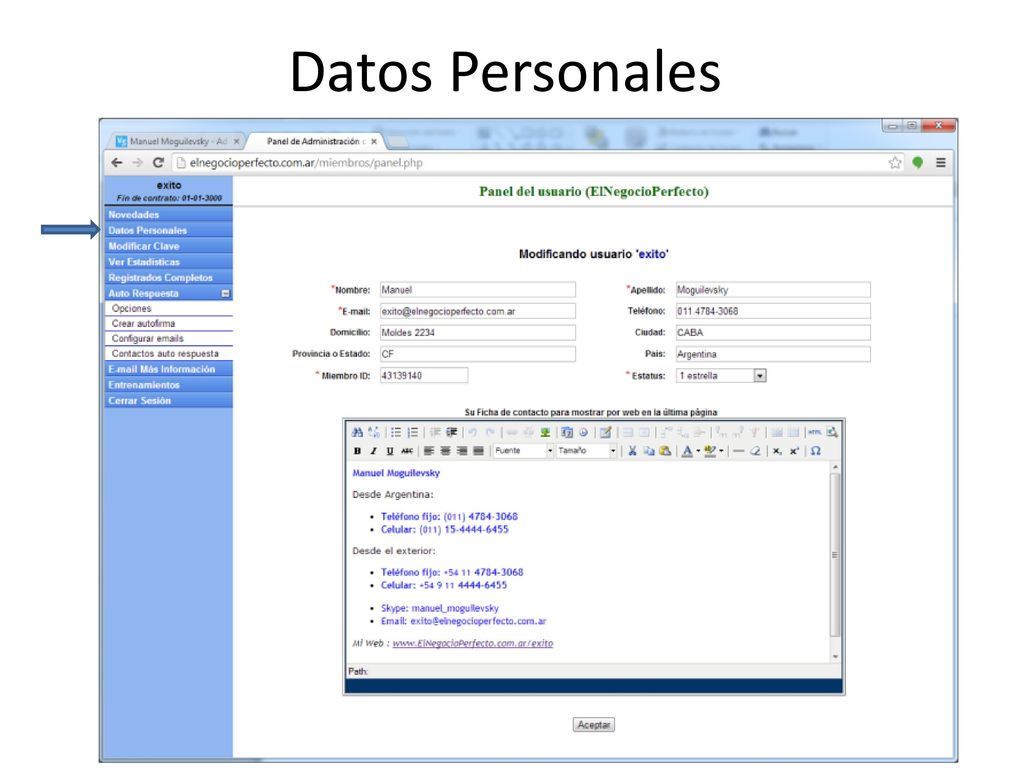Click the E-mail input field

point(477,311)
